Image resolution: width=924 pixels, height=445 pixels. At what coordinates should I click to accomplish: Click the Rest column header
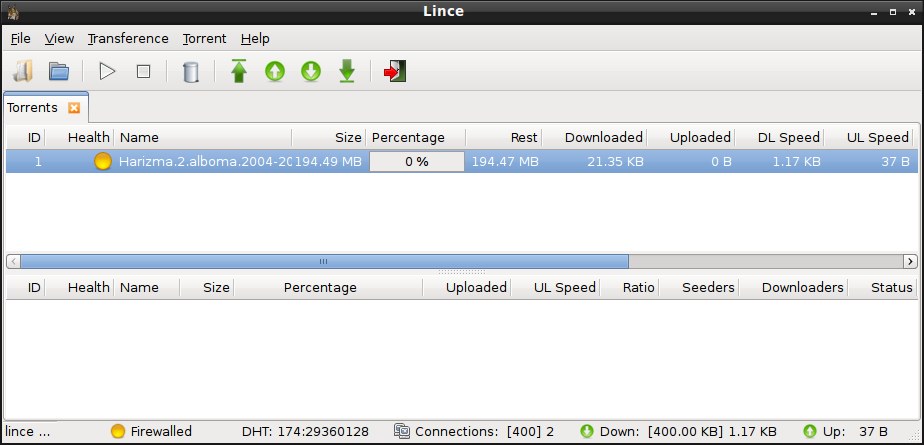pyautogui.click(x=504, y=138)
